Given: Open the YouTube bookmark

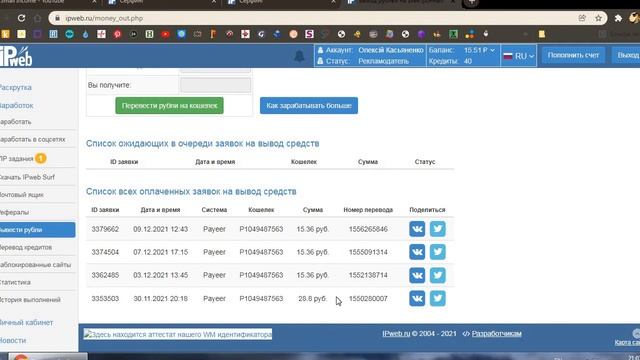Looking at the screenshot, I should point(165,34).
